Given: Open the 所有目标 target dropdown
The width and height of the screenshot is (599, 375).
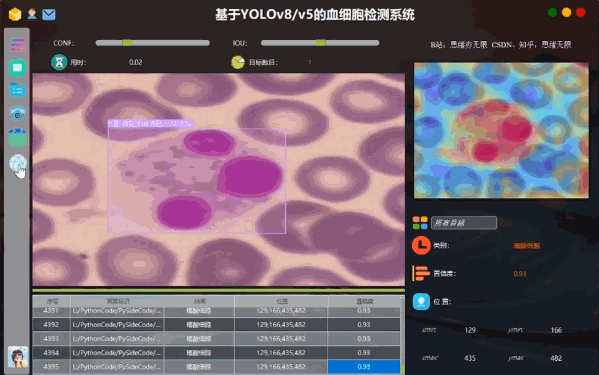Looking at the screenshot, I should pos(464,223).
